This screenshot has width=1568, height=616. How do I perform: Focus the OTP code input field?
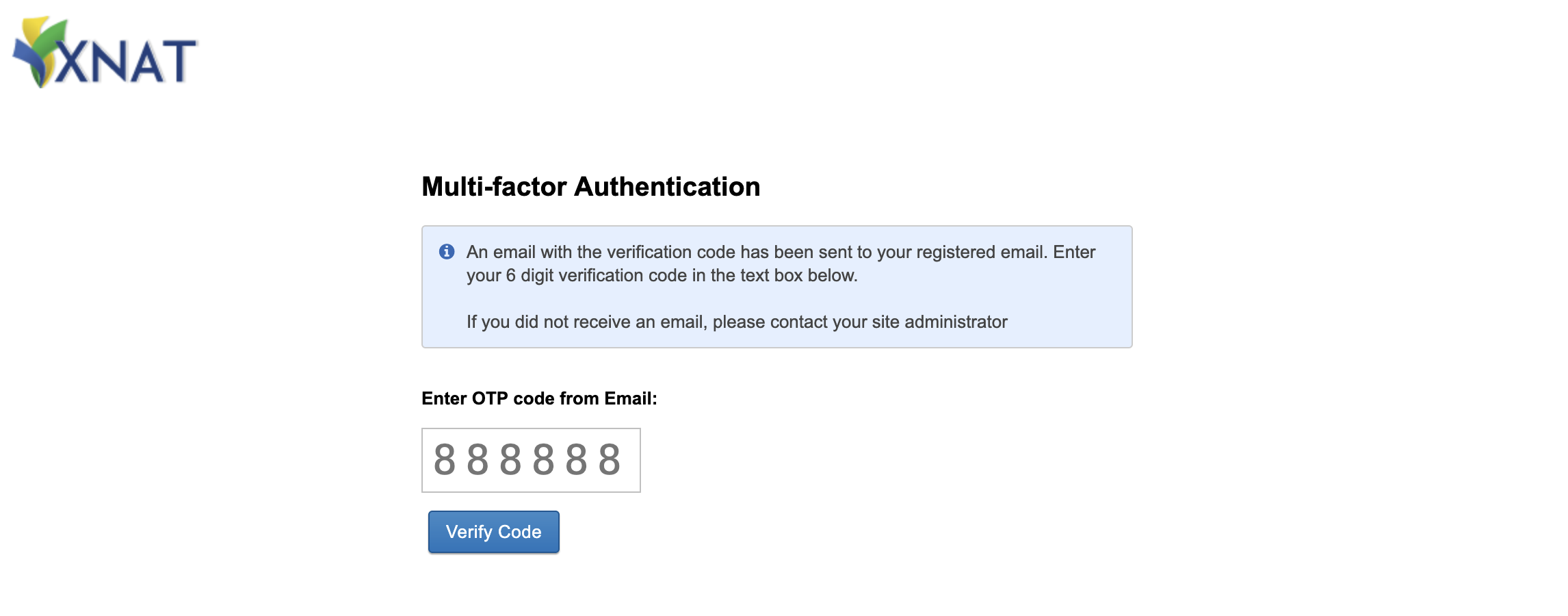(x=531, y=460)
